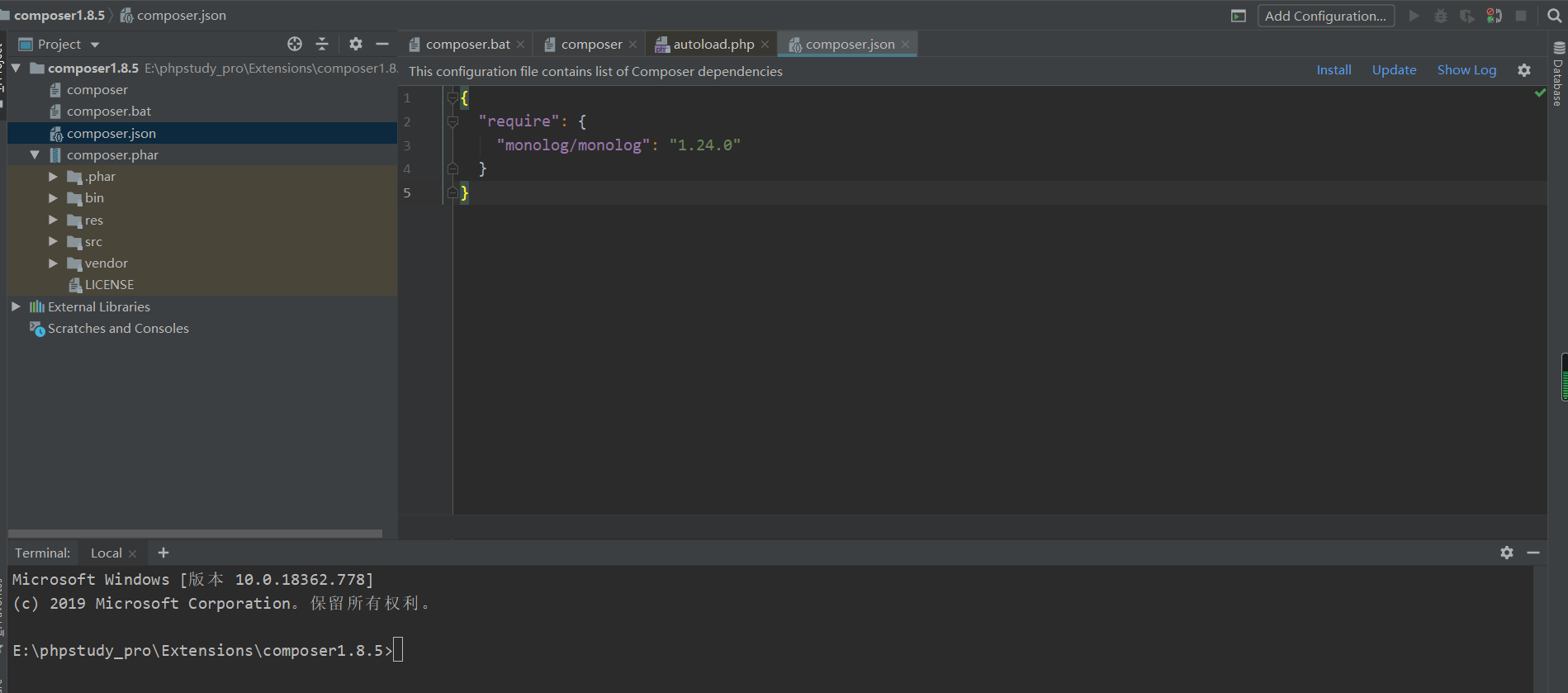Image resolution: width=1568 pixels, height=693 pixels.
Task: Expand the .phar folder
Action: pyautogui.click(x=53, y=176)
